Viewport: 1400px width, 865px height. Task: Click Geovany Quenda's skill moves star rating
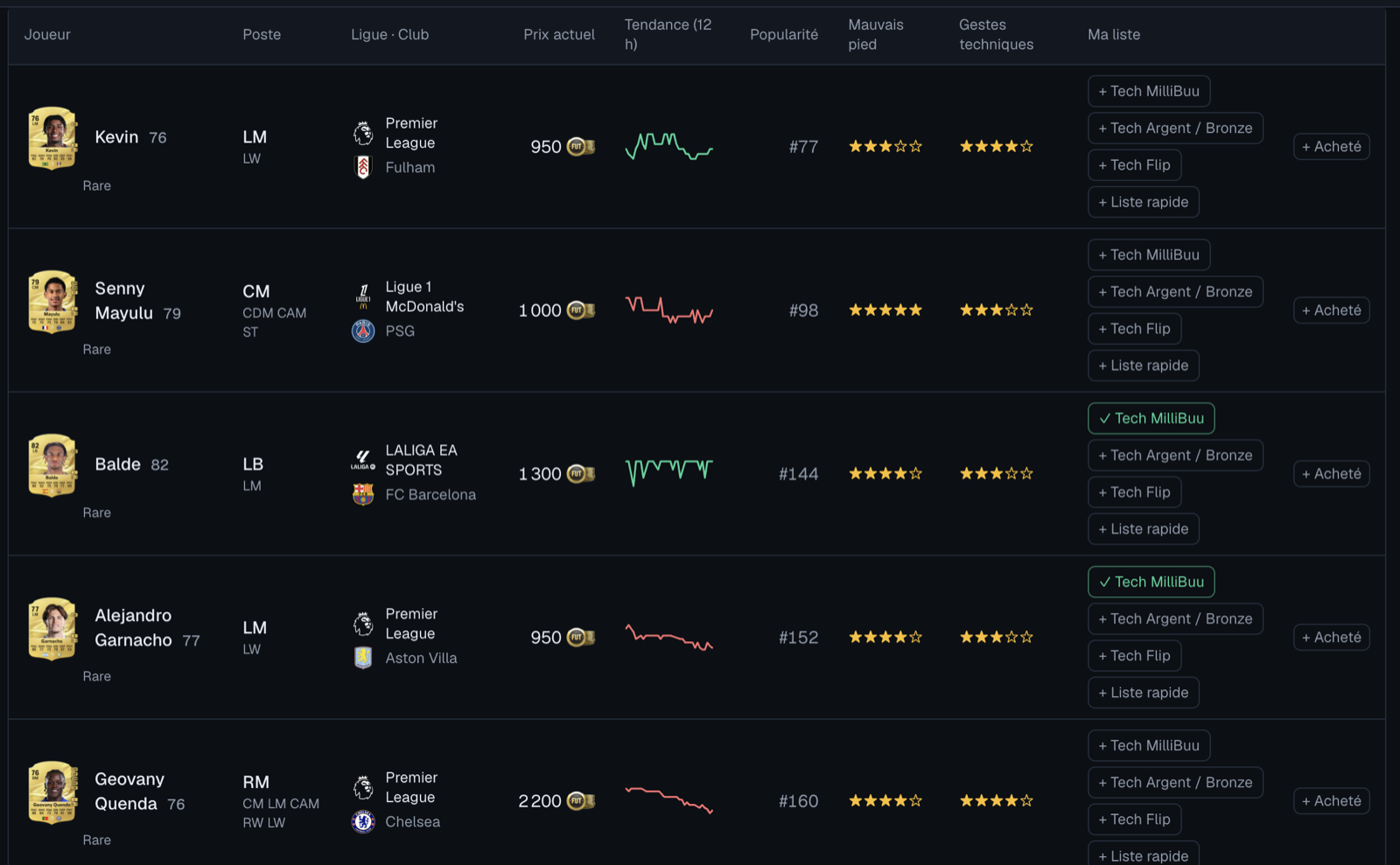[997, 800]
